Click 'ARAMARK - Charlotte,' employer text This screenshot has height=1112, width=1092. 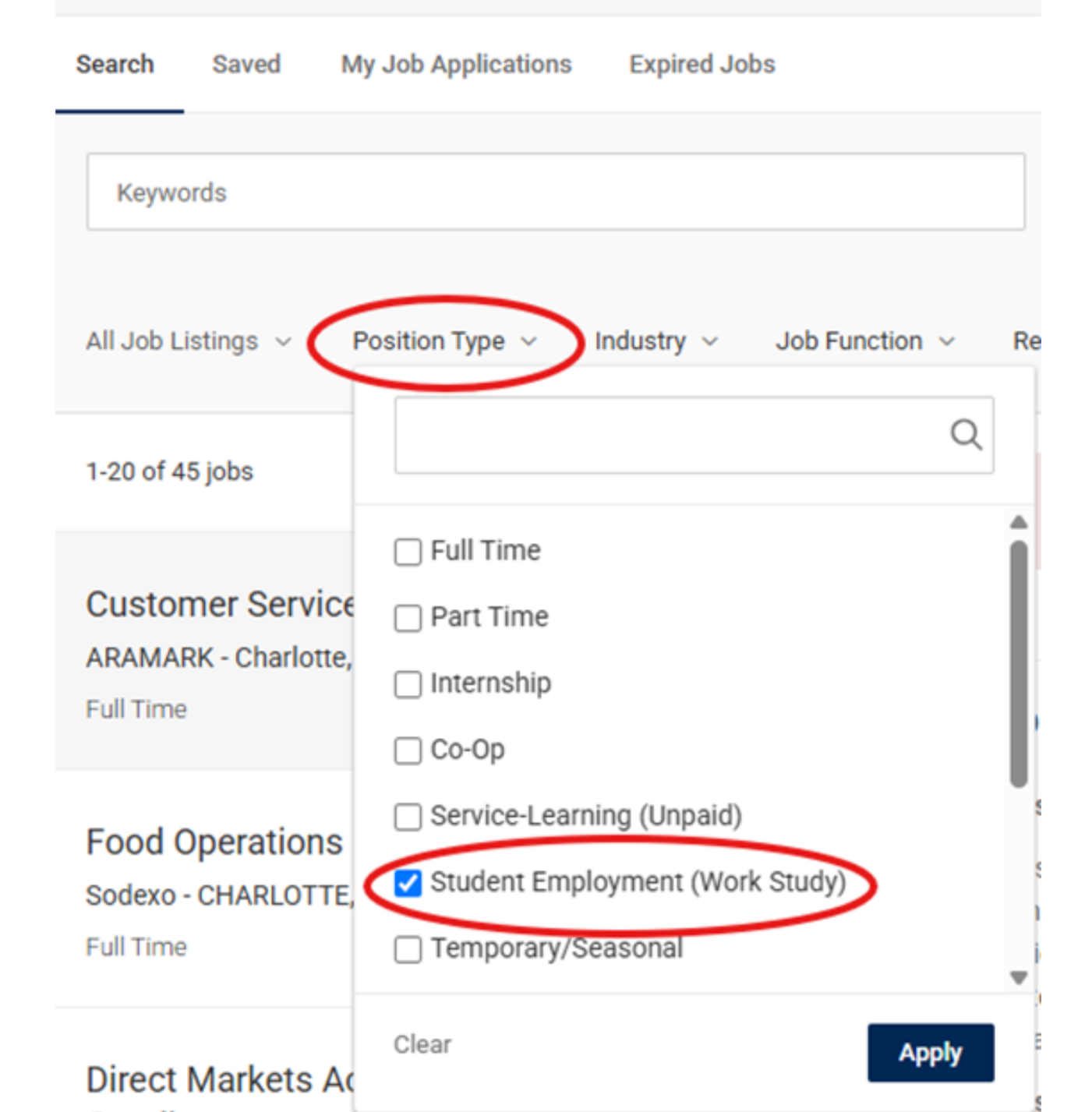click(219, 658)
